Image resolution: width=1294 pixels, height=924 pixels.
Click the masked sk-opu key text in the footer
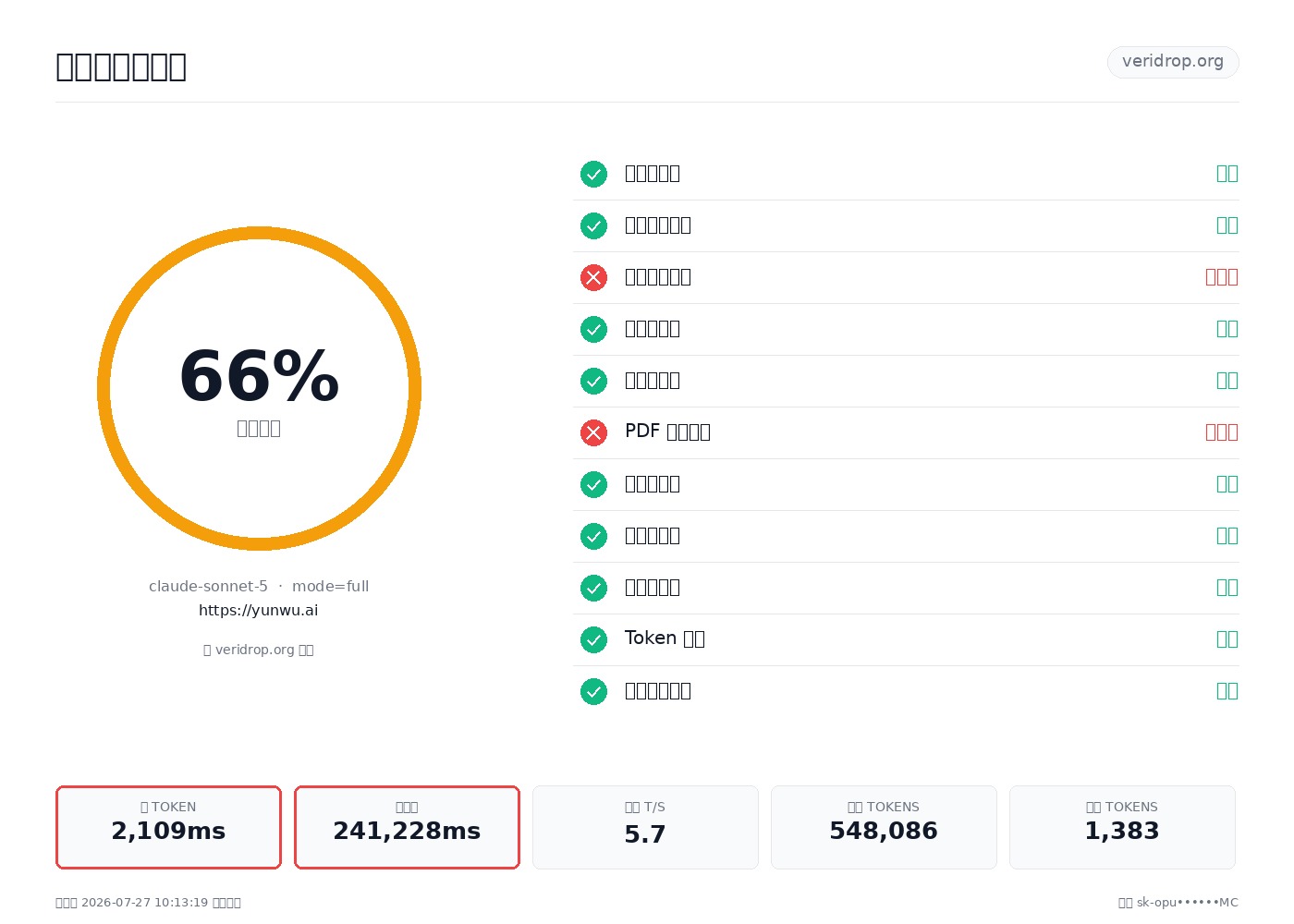[x=1187, y=903]
